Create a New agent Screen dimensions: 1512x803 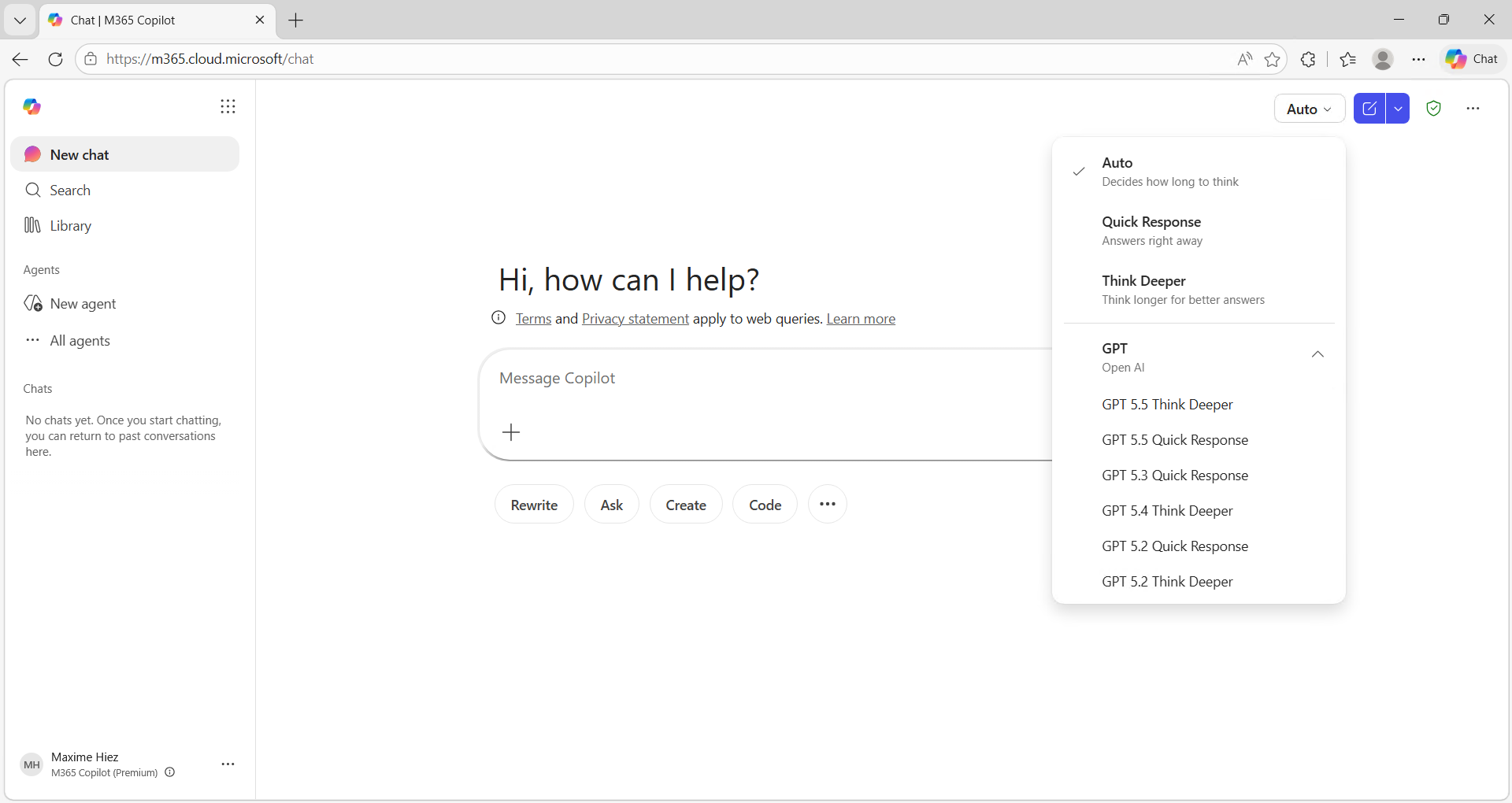(x=125, y=303)
